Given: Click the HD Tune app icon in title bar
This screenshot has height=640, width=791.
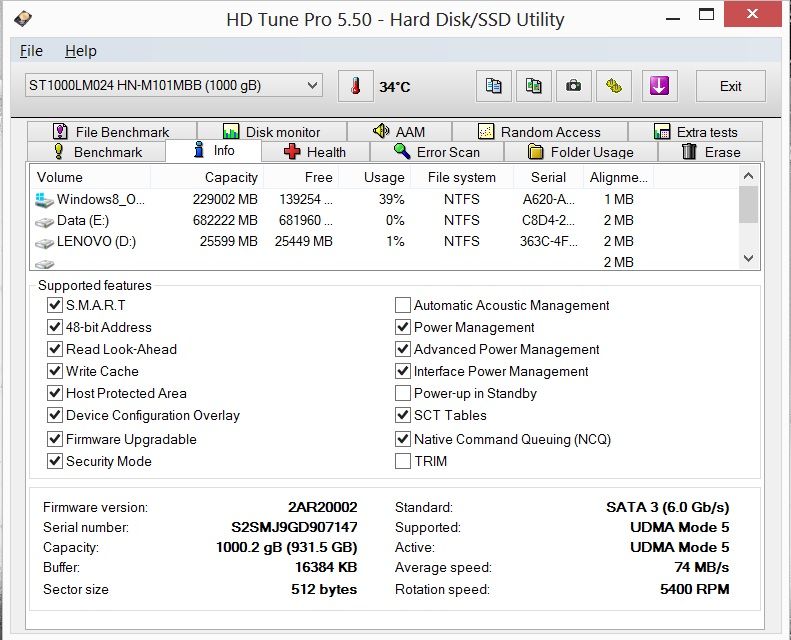Looking at the screenshot, I should (x=22, y=19).
